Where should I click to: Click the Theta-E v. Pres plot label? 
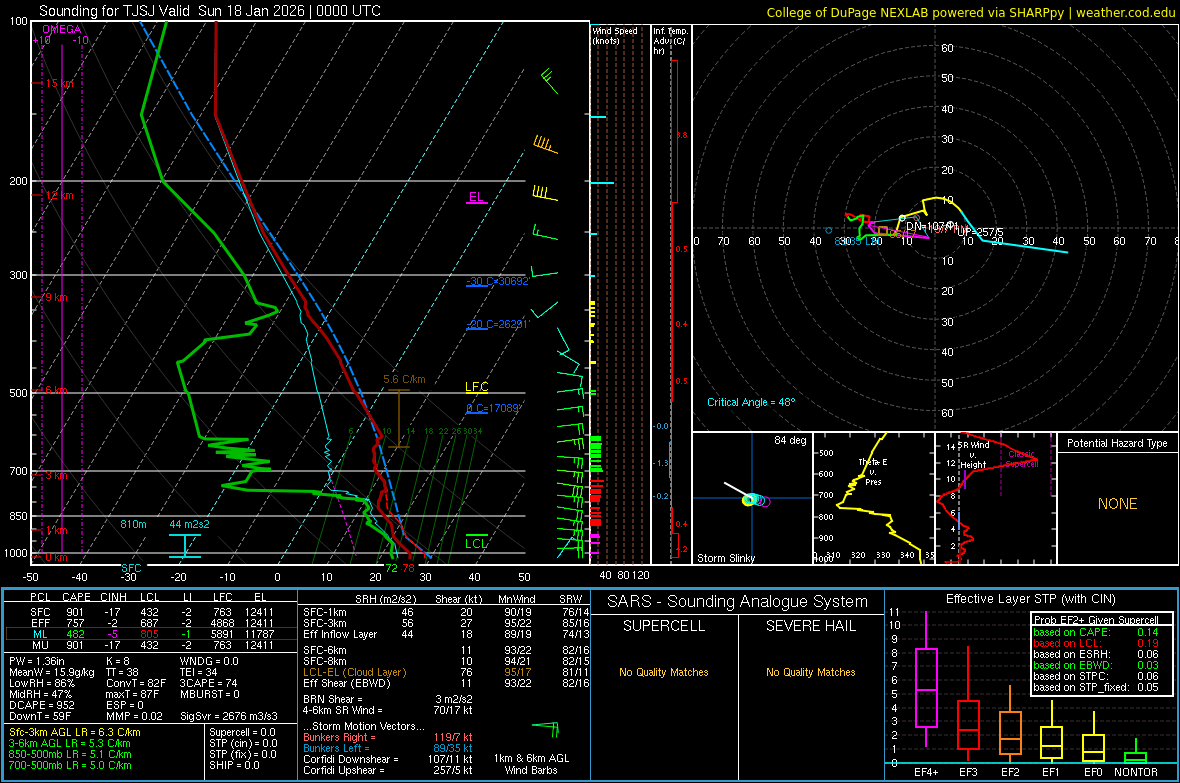873,471
